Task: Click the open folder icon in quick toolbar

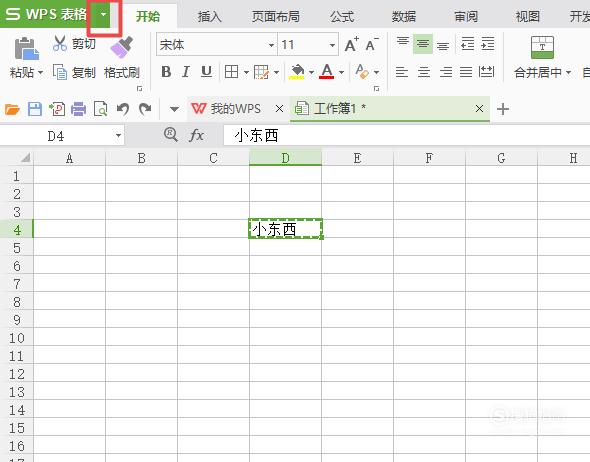Action: click(x=12, y=109)
